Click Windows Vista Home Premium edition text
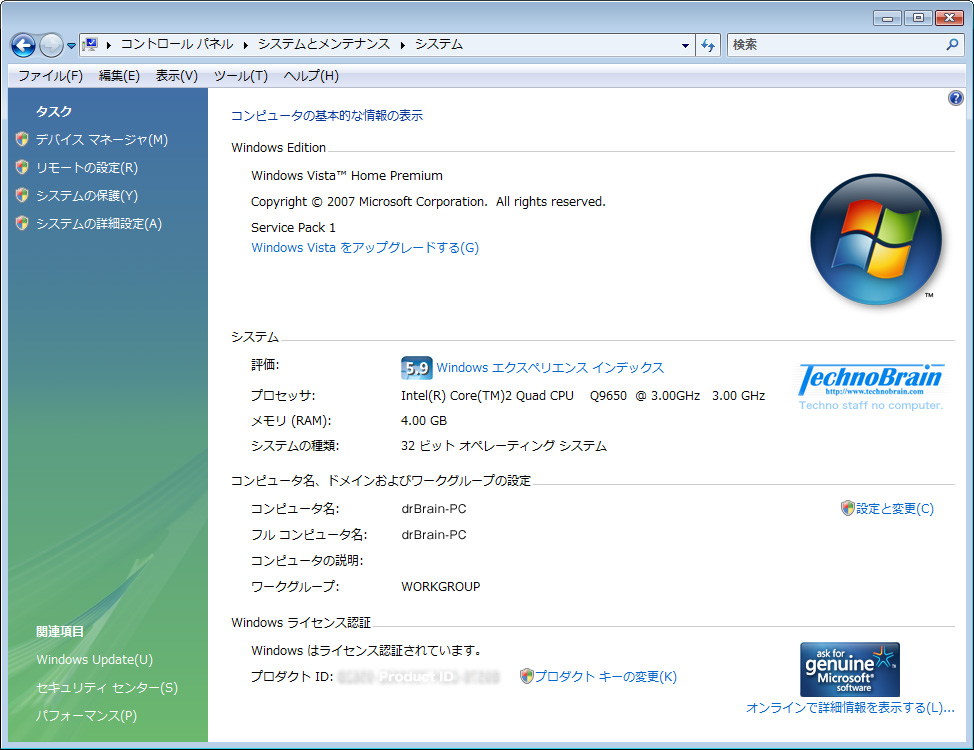 [x=347, y=176]
